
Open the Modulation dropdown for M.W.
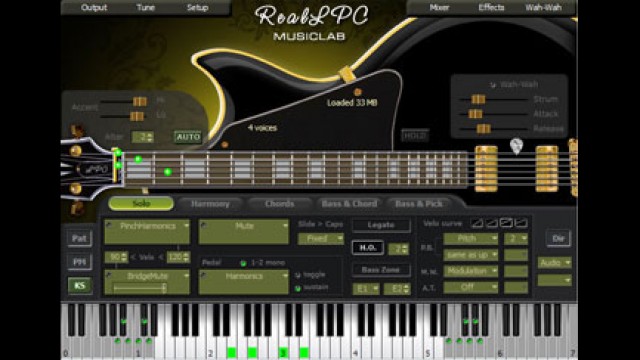[471, 271]
